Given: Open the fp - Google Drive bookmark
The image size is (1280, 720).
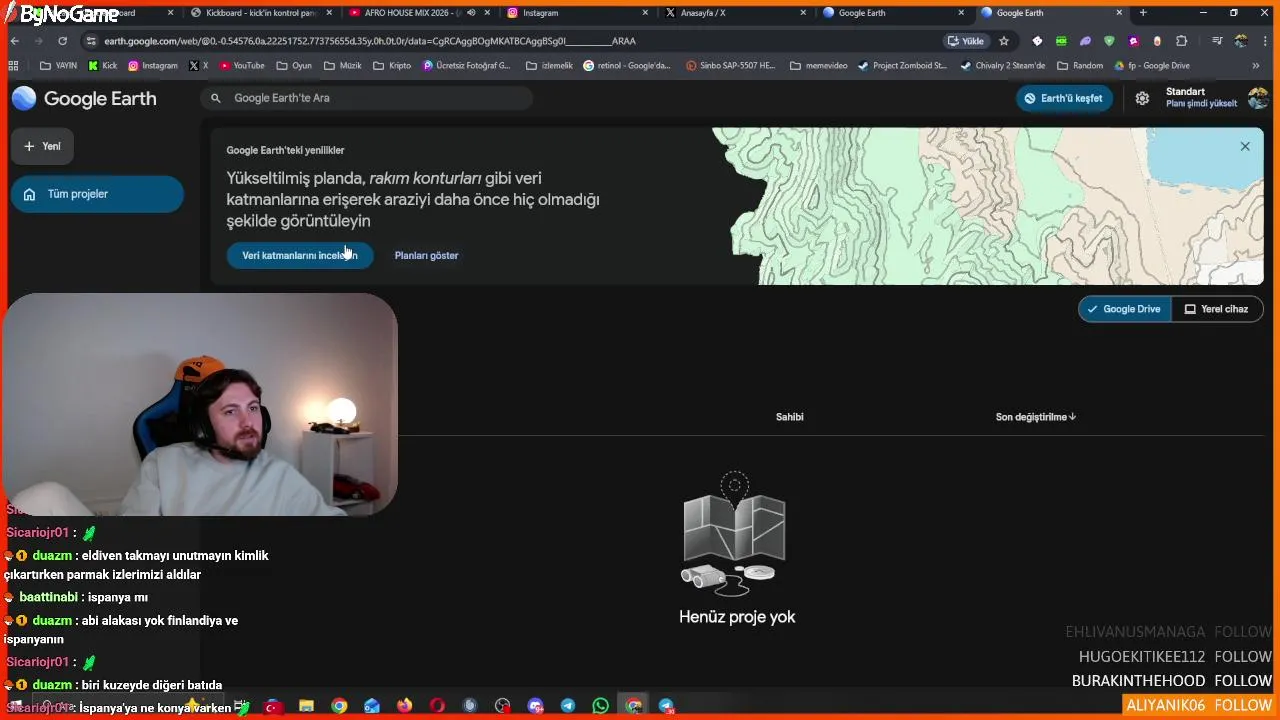Looking at the screenshot, I should click(x=1152, y=66).
